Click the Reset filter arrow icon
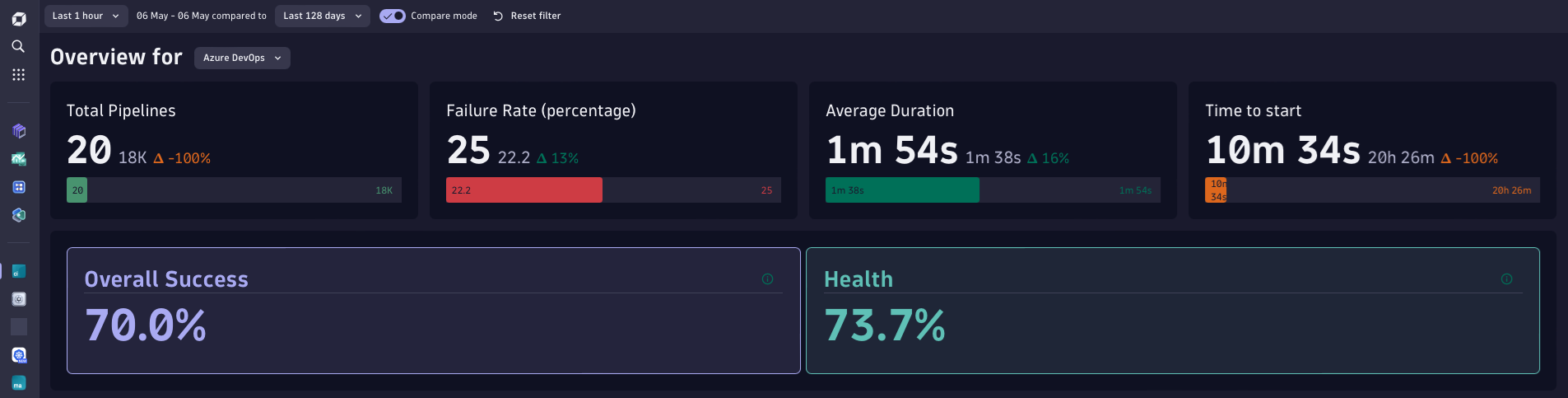 point(498,16)
